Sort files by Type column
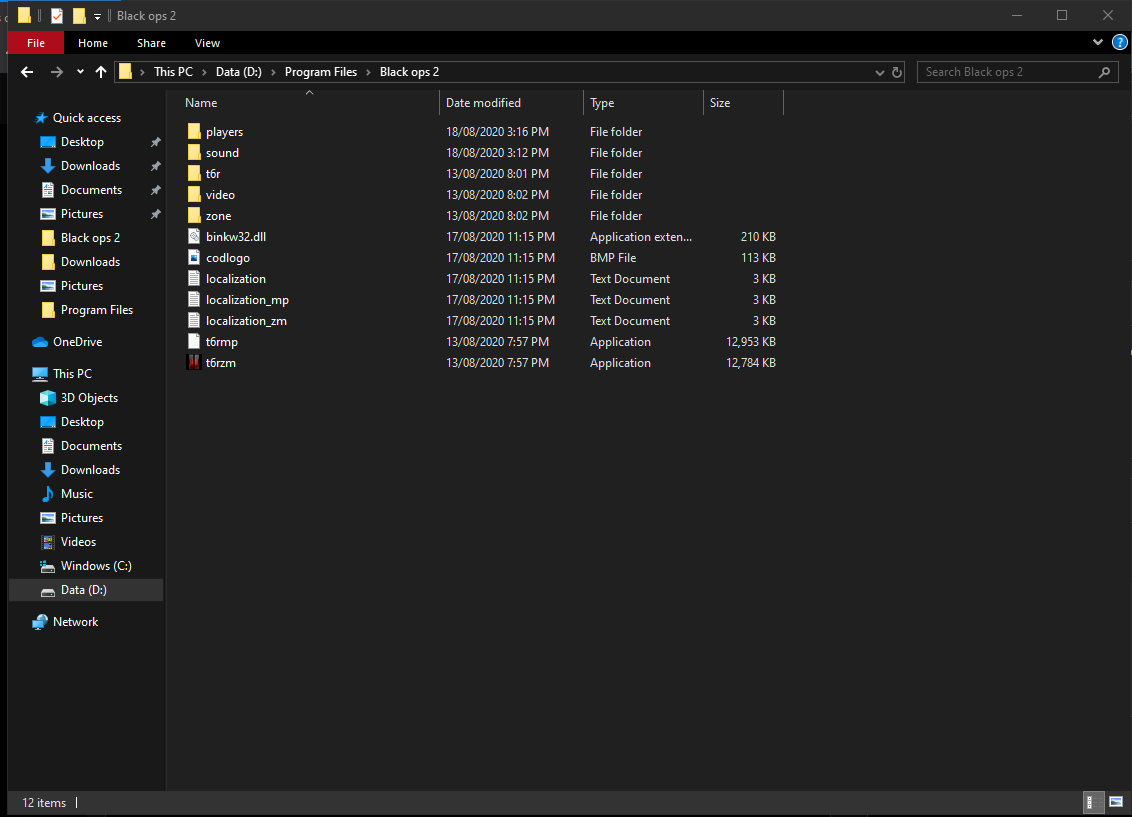The image size is (1132, 817). [602, 103]
